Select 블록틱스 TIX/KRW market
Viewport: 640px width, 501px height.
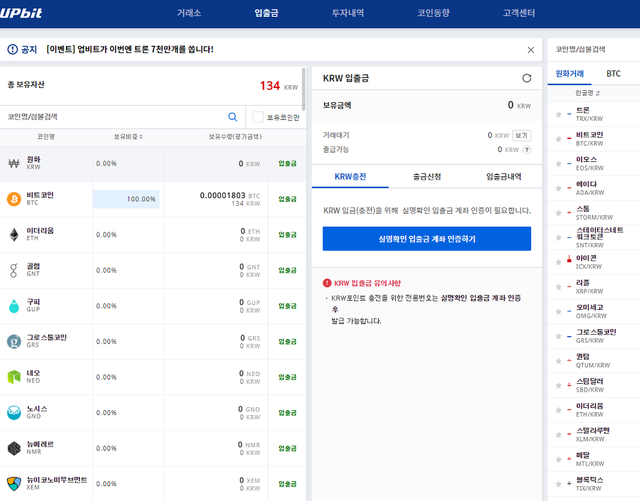[x=590, y=484]
